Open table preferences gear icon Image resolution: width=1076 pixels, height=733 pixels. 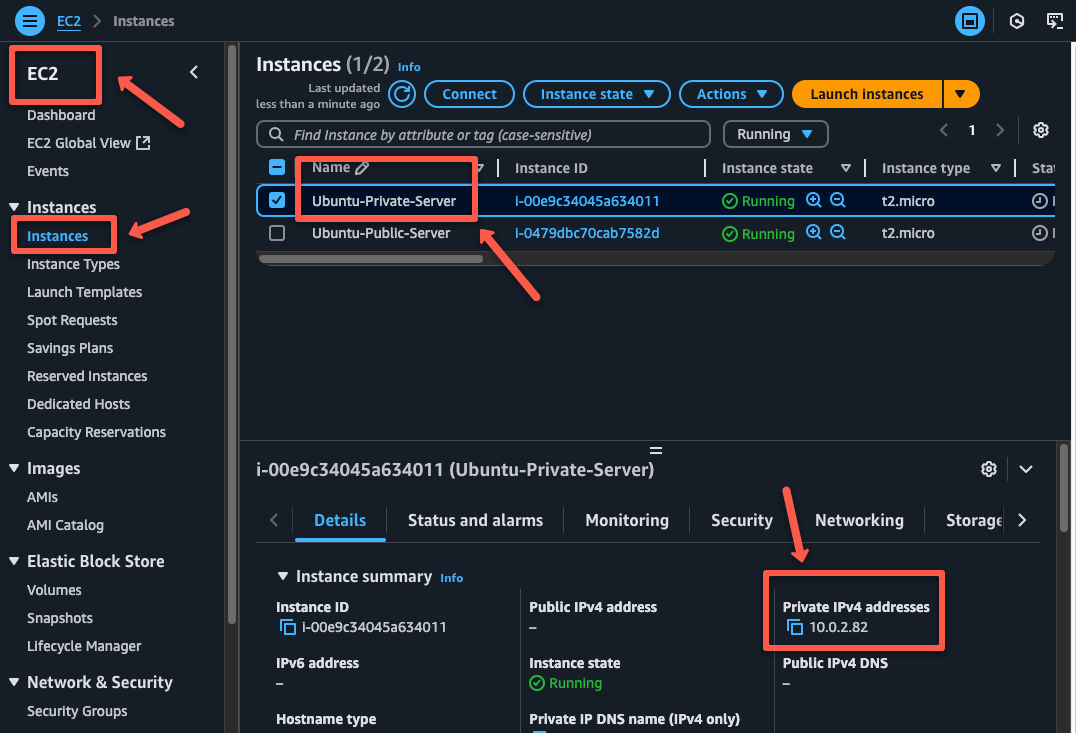(x=1040, y=130)
